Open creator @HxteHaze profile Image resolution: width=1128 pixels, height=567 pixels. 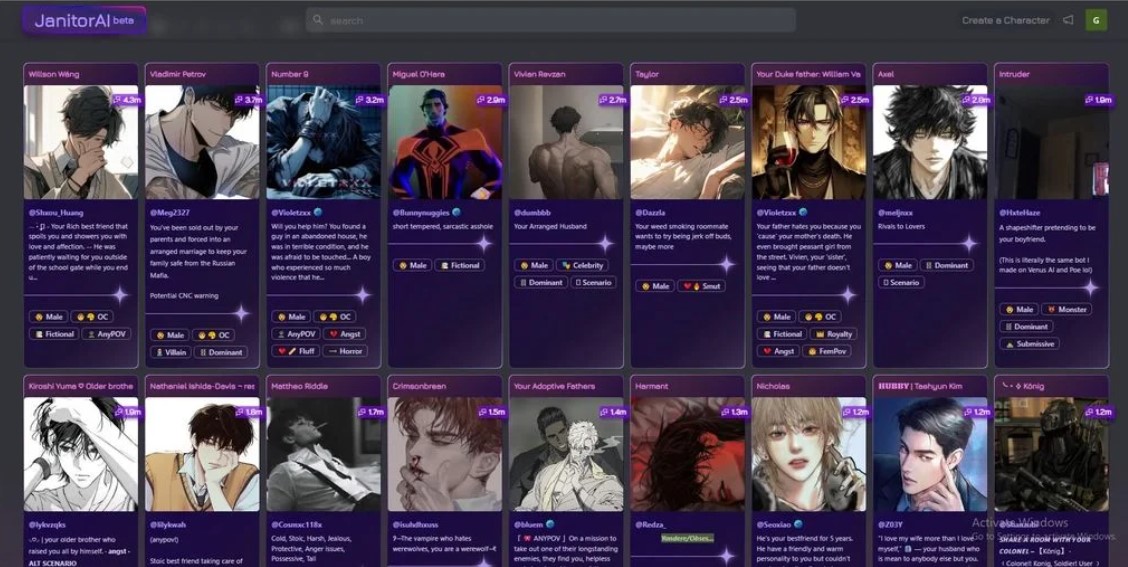[1021, 213]
